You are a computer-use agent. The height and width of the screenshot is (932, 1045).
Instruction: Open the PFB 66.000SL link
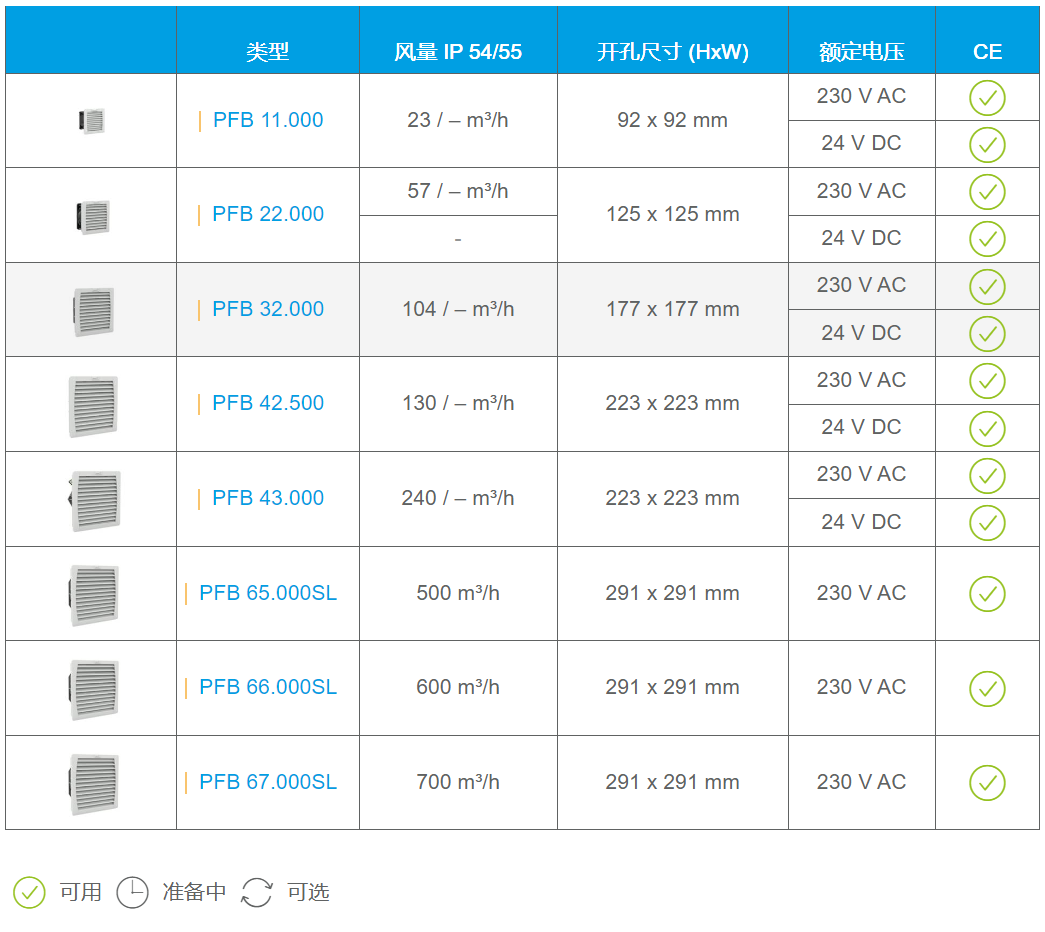pos(268,688)
